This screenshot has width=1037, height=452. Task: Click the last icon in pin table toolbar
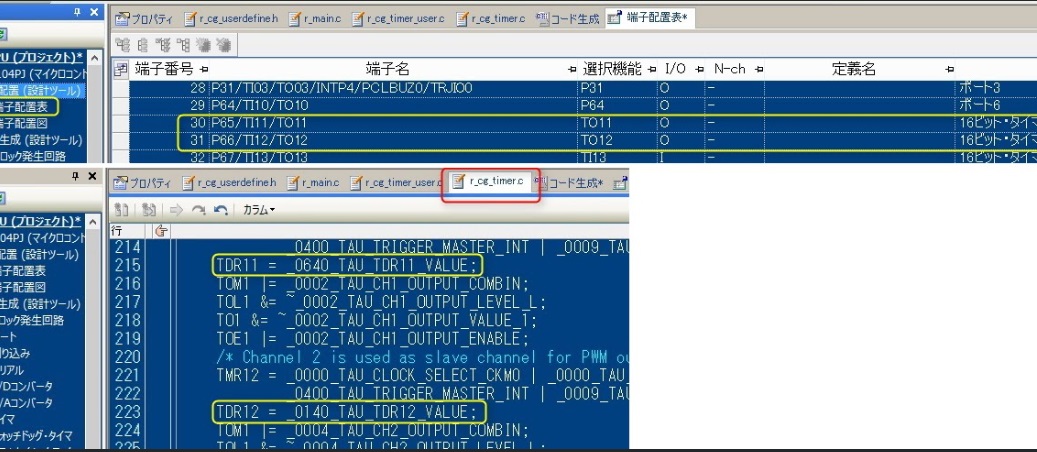pyautogui.click(x=225, y=45)
